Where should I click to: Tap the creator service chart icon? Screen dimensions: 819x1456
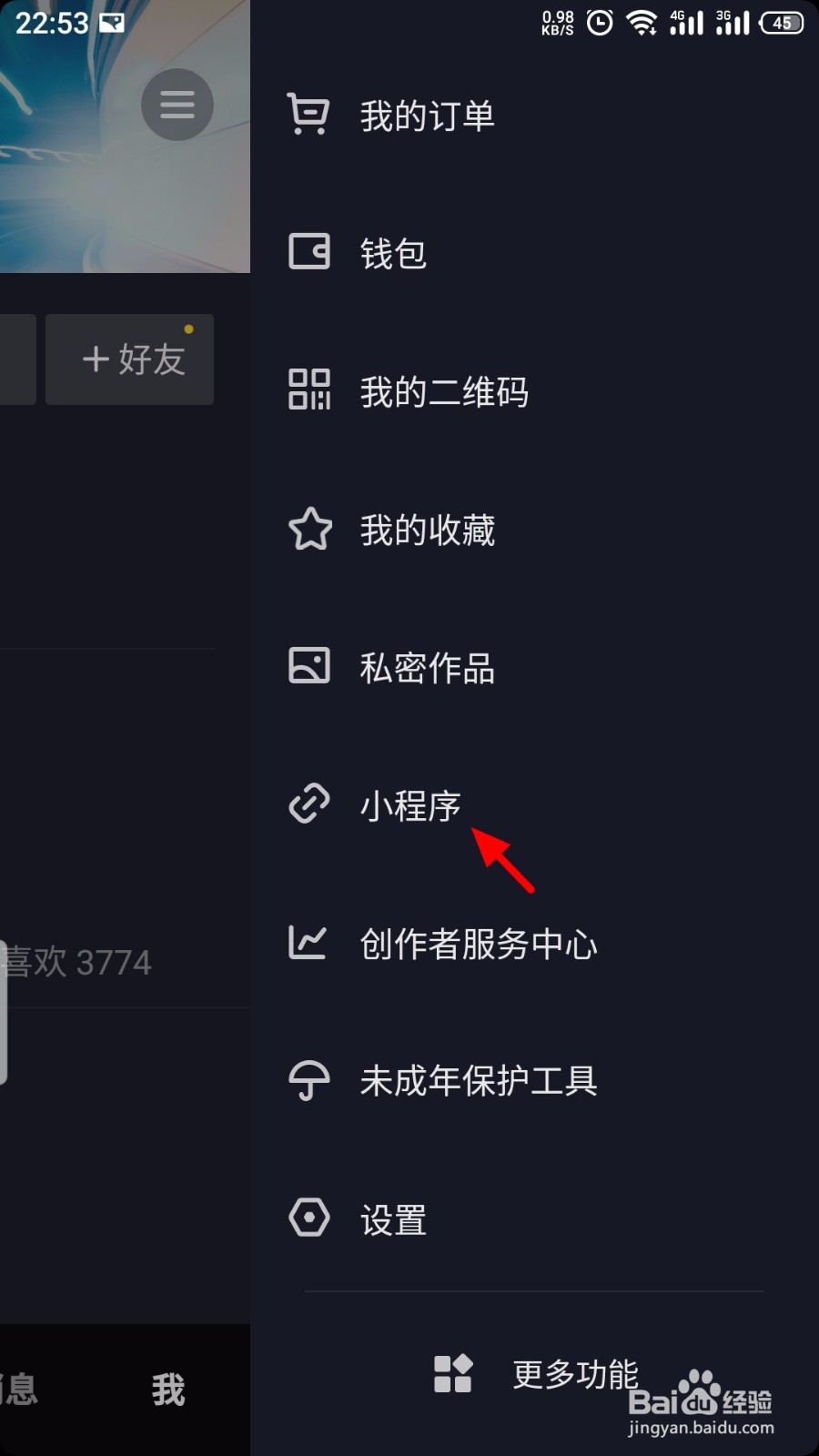308,942
